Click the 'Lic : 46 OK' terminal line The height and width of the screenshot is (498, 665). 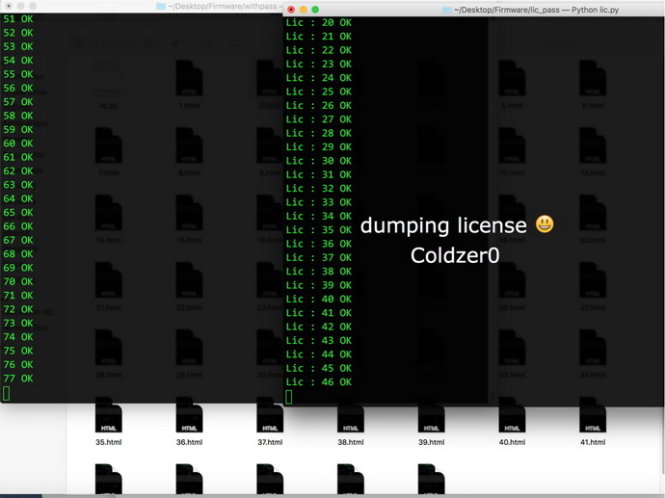point(319,382)
